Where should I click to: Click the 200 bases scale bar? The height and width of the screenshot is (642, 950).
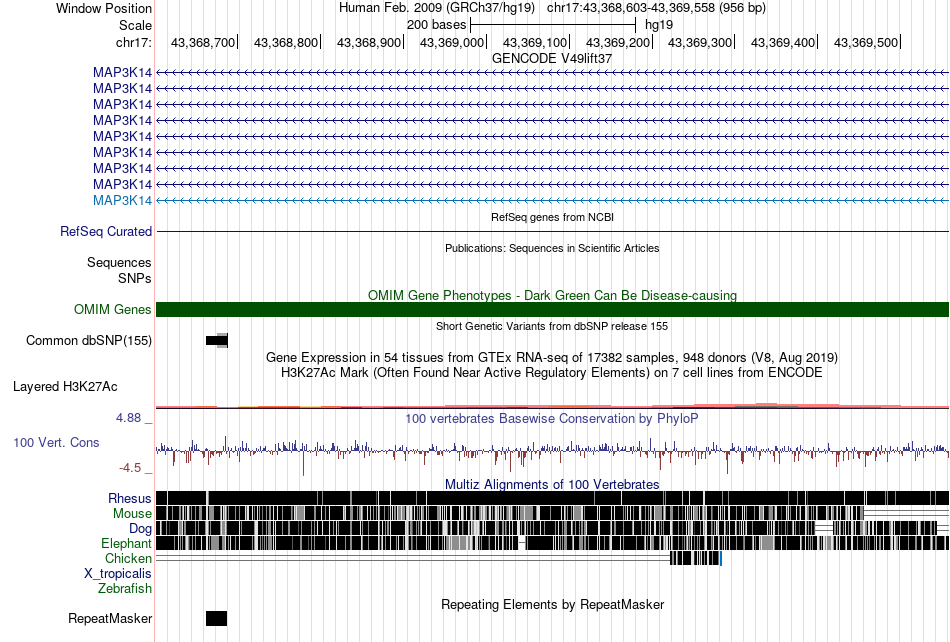pos(553,25)
